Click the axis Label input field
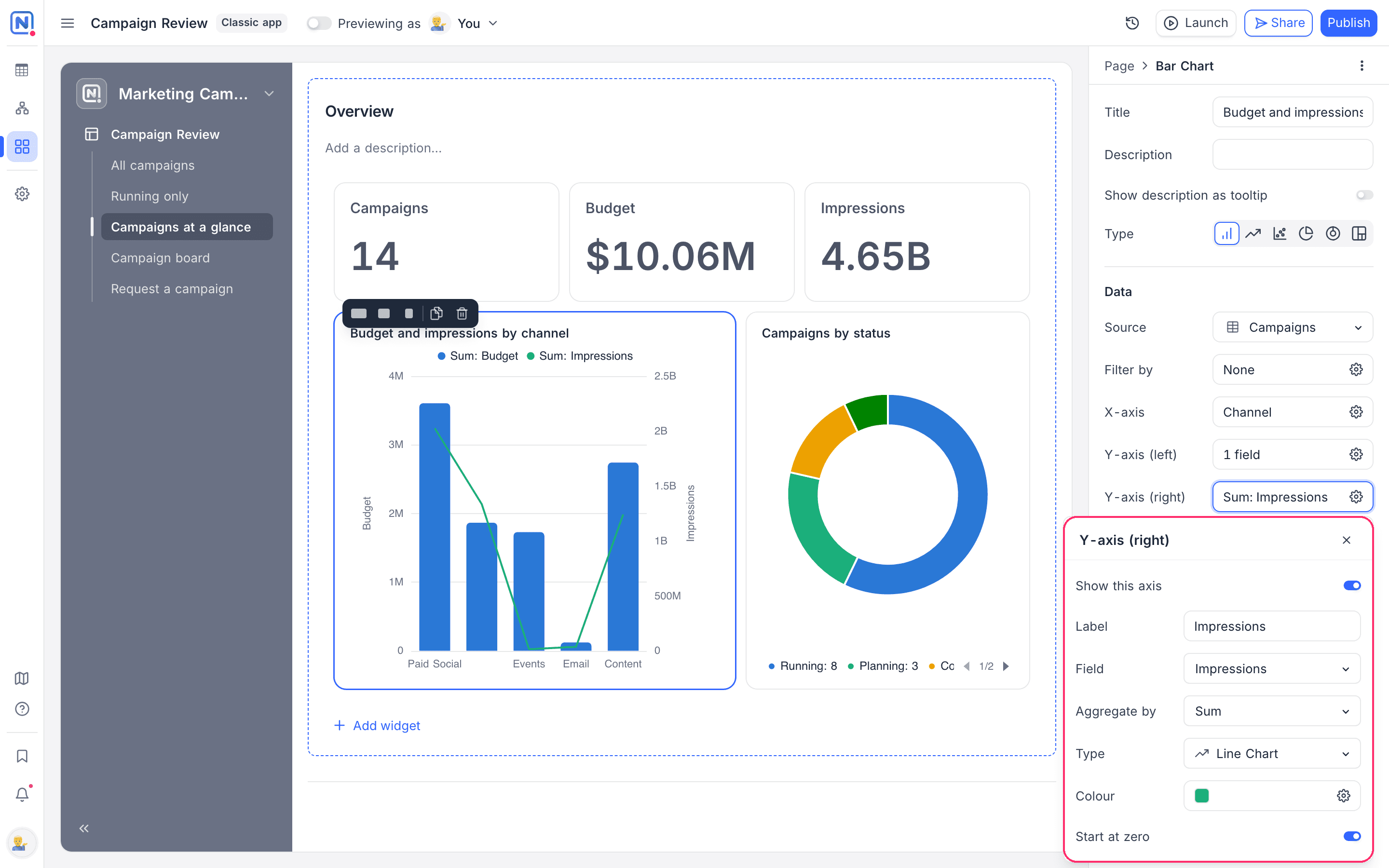 pyautogui.click(x=1272, y=626)
